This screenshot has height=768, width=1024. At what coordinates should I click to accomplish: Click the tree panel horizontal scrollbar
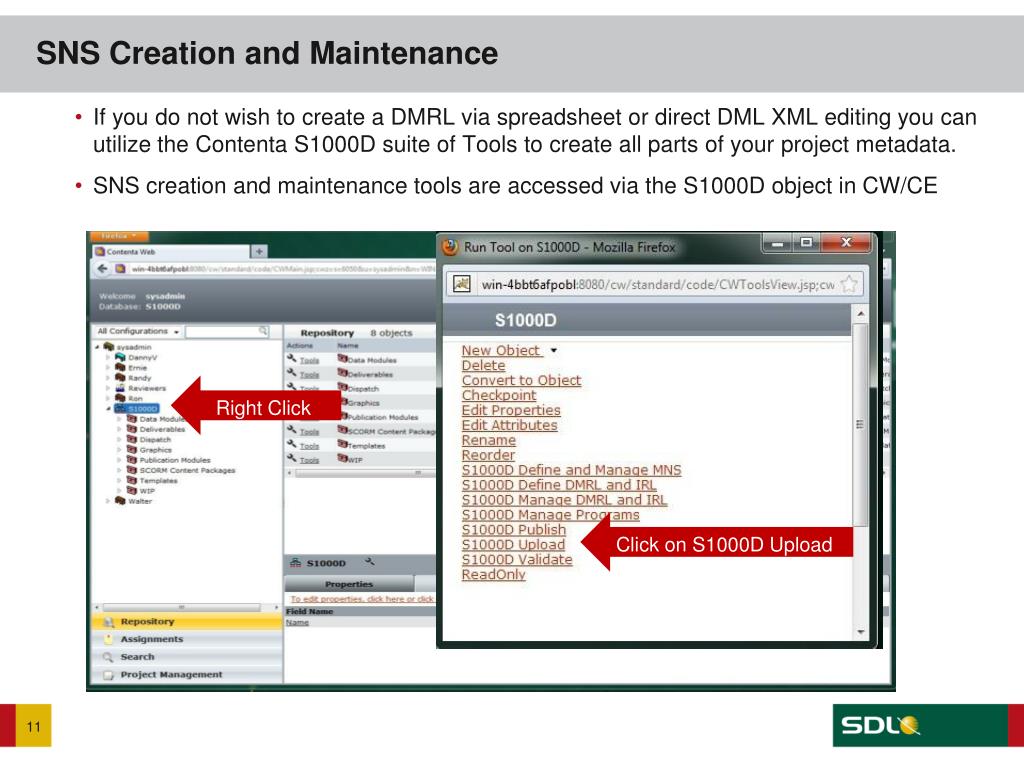[x=186, y=607]
